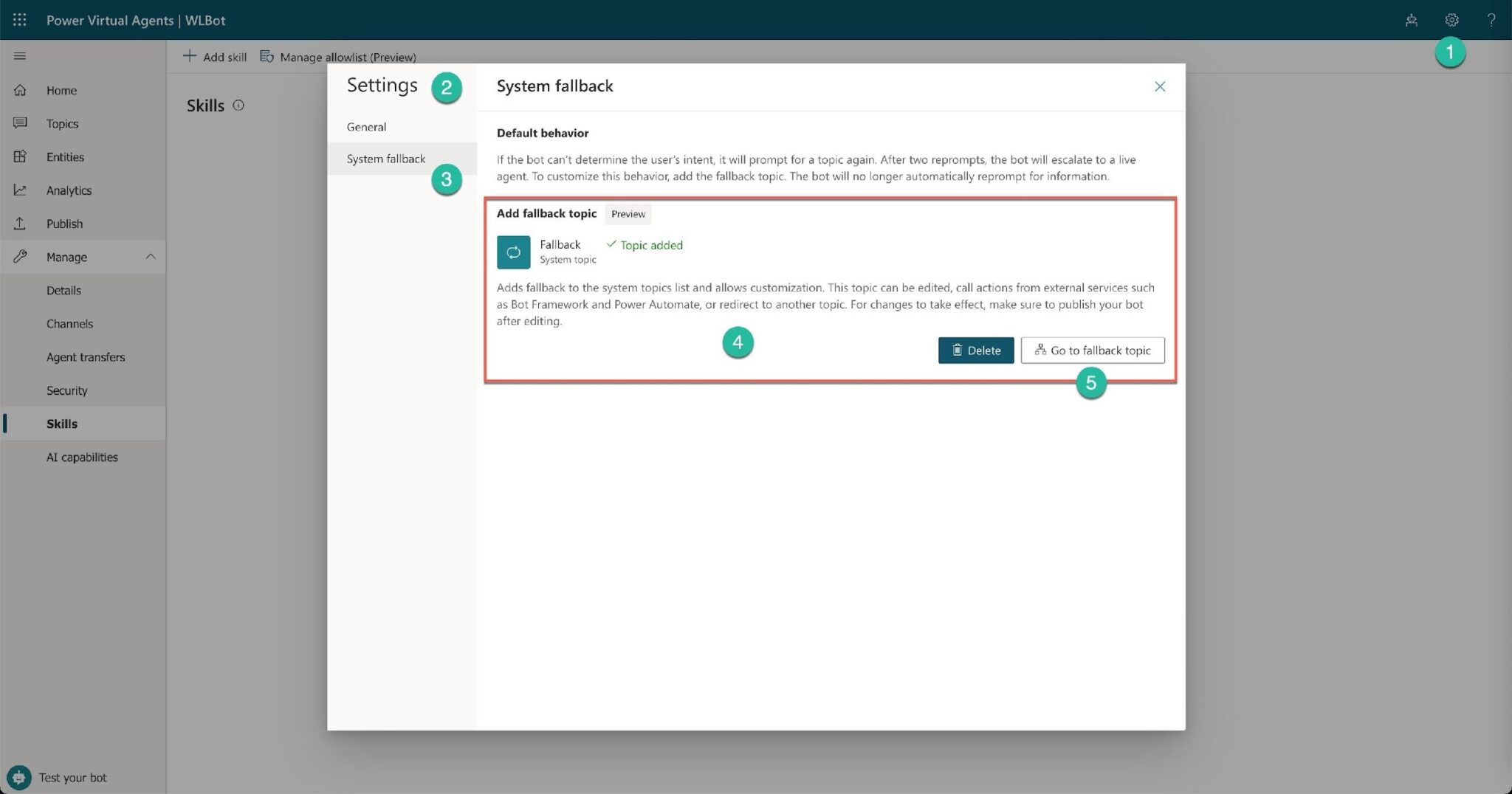Open the app launcher waffle icon

pyautogui.click(x=20, y=20)
